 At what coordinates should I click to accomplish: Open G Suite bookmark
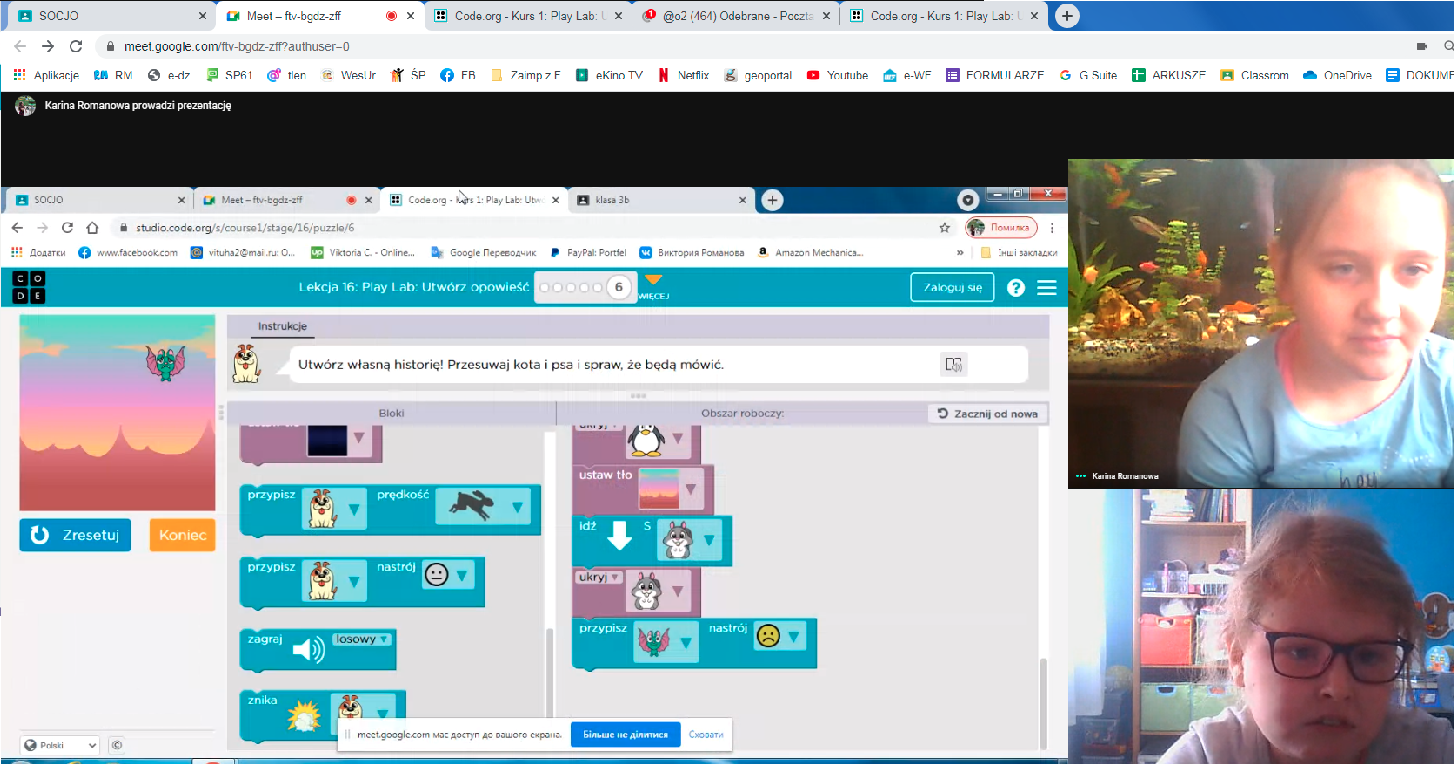point(1088,75)
